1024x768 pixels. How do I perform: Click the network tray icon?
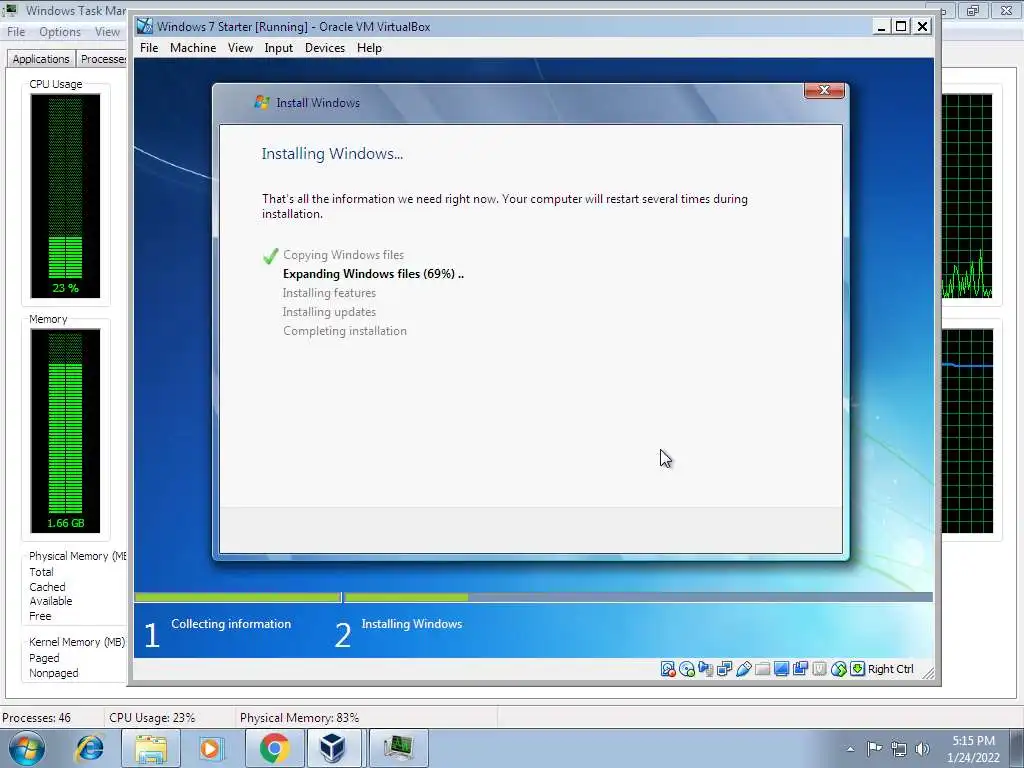[x=899, y=748]
